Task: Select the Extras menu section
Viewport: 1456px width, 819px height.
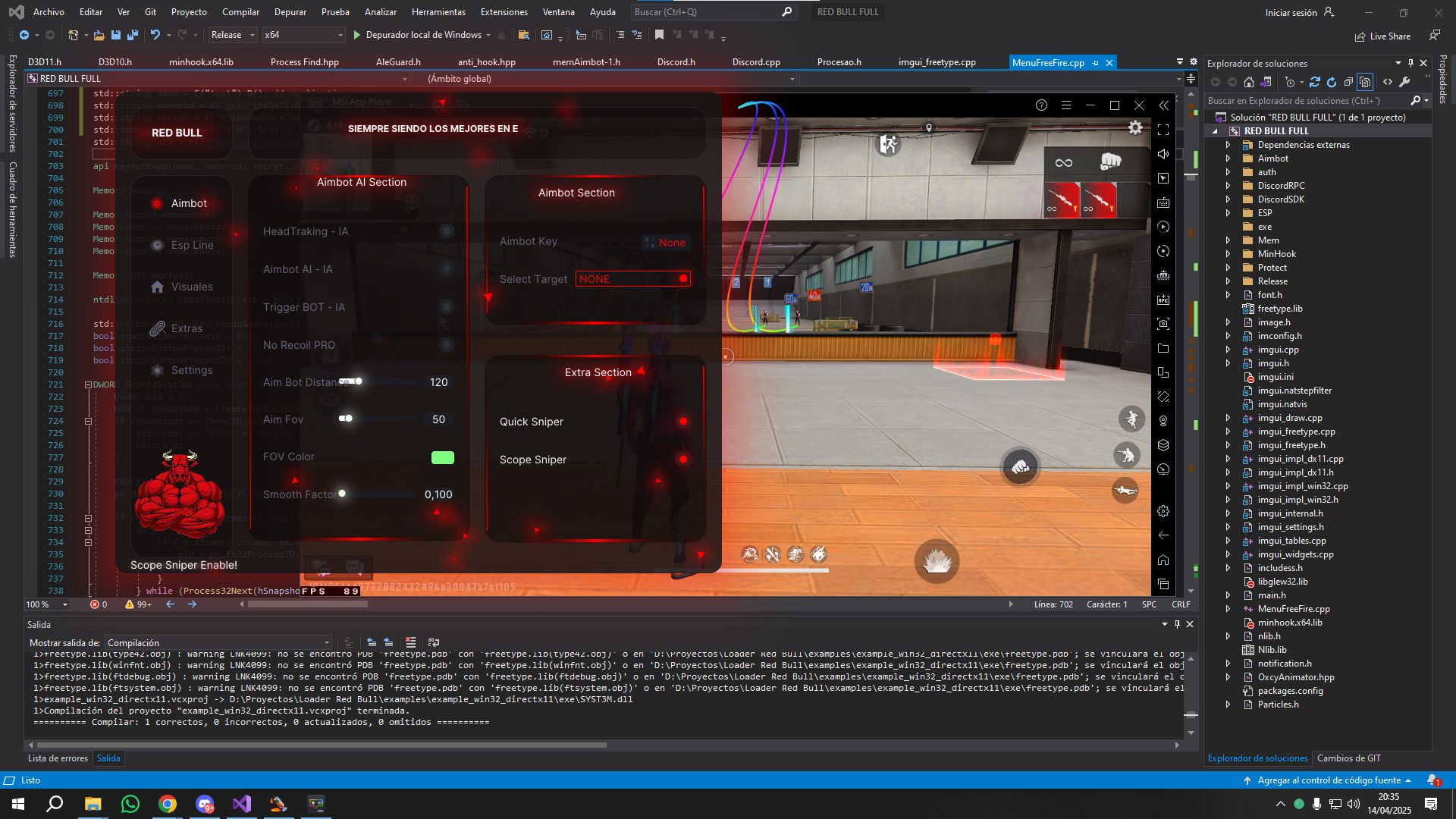Action: 177,328
